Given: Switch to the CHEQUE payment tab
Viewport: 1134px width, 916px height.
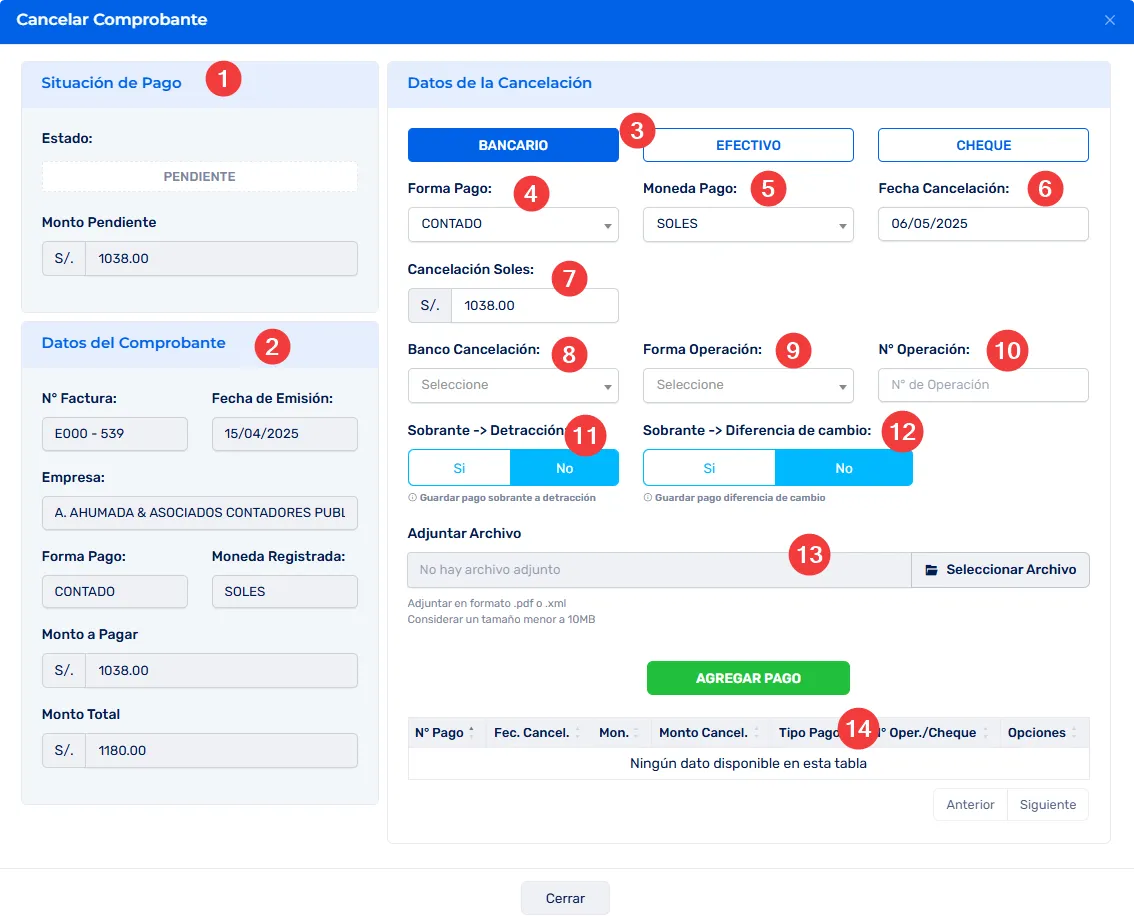Looking at the screenshot, I should 983,145.
